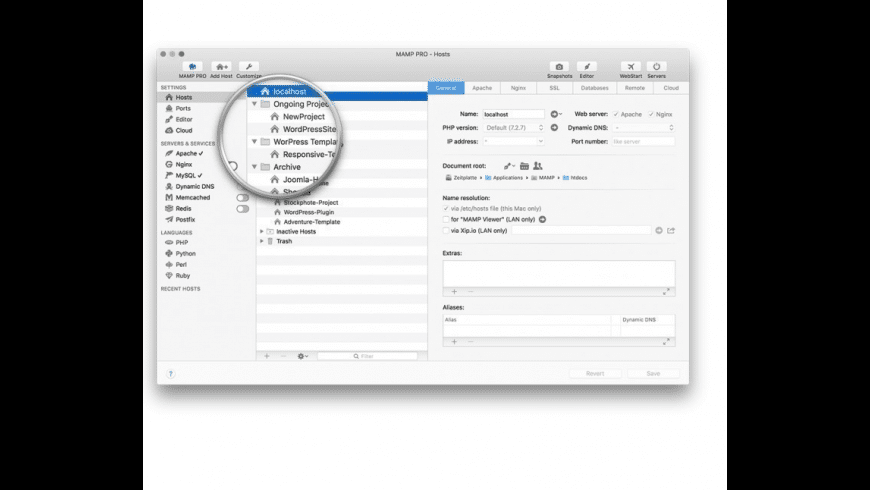Open the PHP version dropdown
This screenshot has width=870, height=490.
click(x=514, y=128)
